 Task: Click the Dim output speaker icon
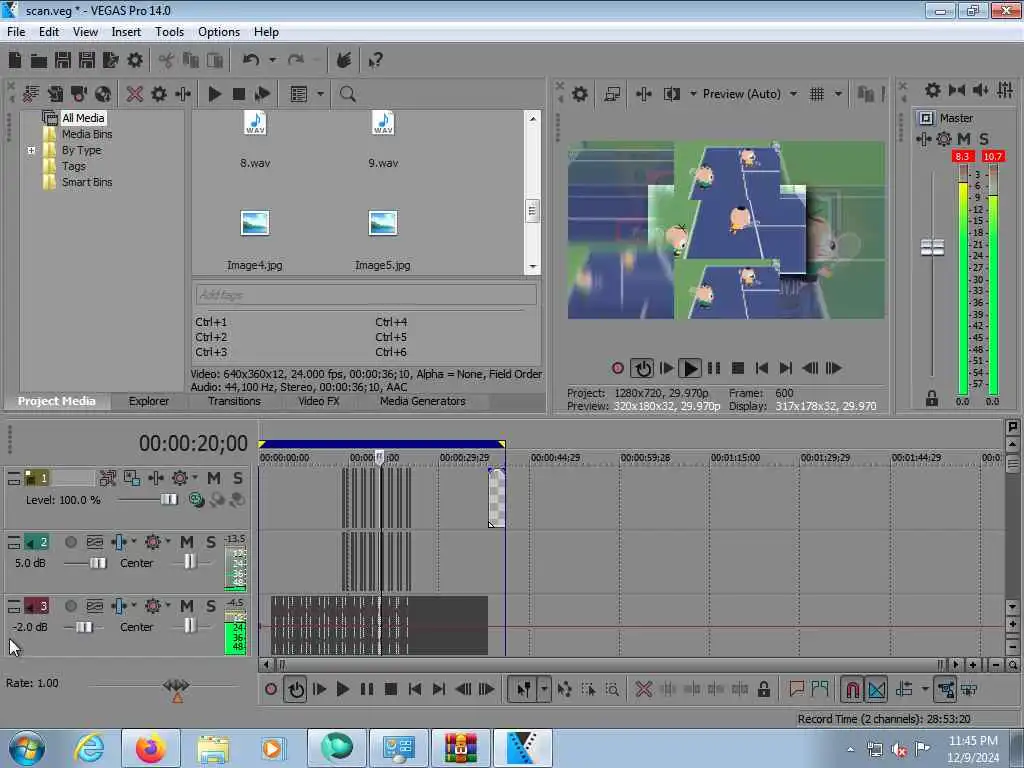(980, 90)
